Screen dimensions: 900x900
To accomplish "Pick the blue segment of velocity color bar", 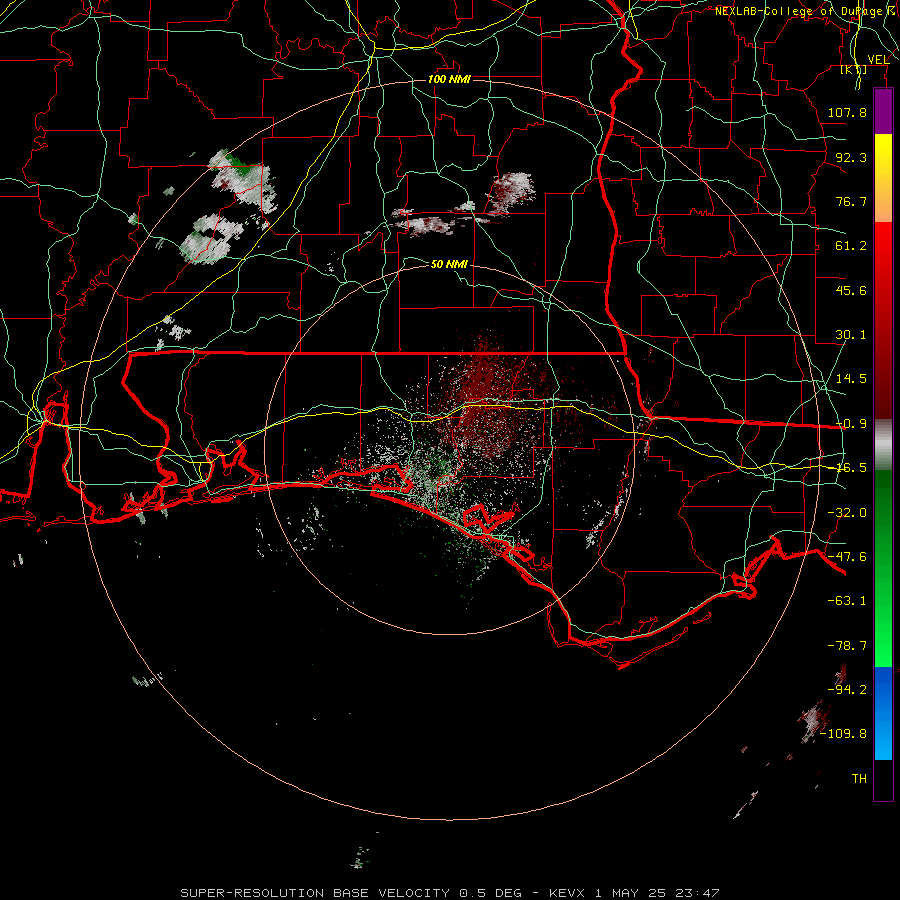I will pyautogui.click(x=883, y=713).
